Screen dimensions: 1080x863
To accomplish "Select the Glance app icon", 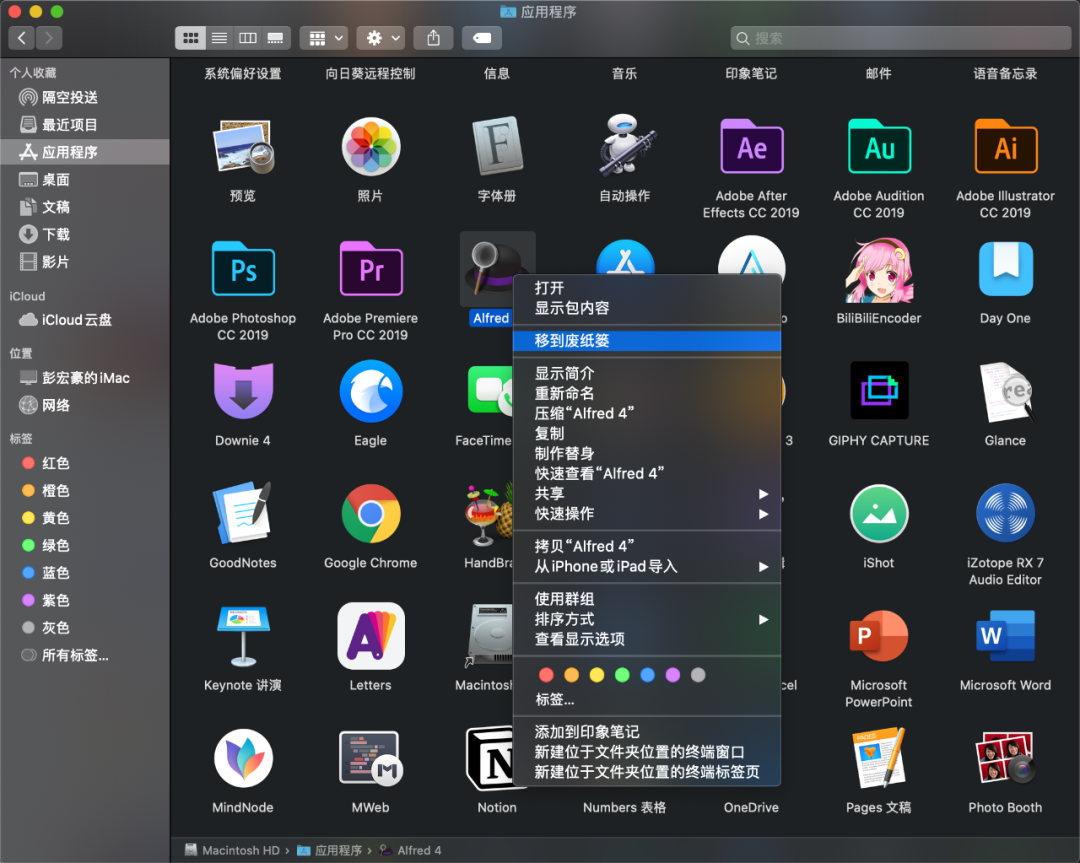I will [x=1006, y=391].
